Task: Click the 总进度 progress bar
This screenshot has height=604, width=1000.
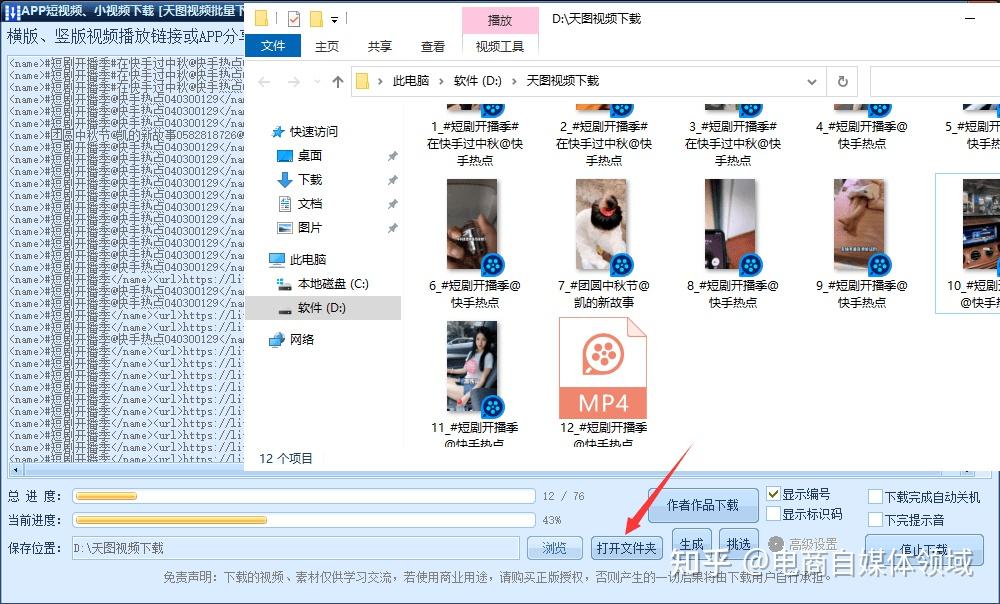Action: (x=304, y=496)
